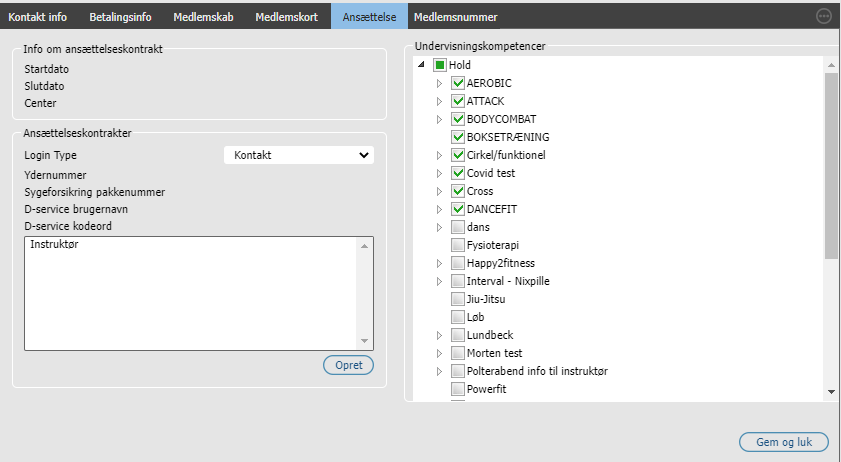Open the Login Type Kontakt dropdown
Viewport: 841px width, 462px height.
coord(299,155)
